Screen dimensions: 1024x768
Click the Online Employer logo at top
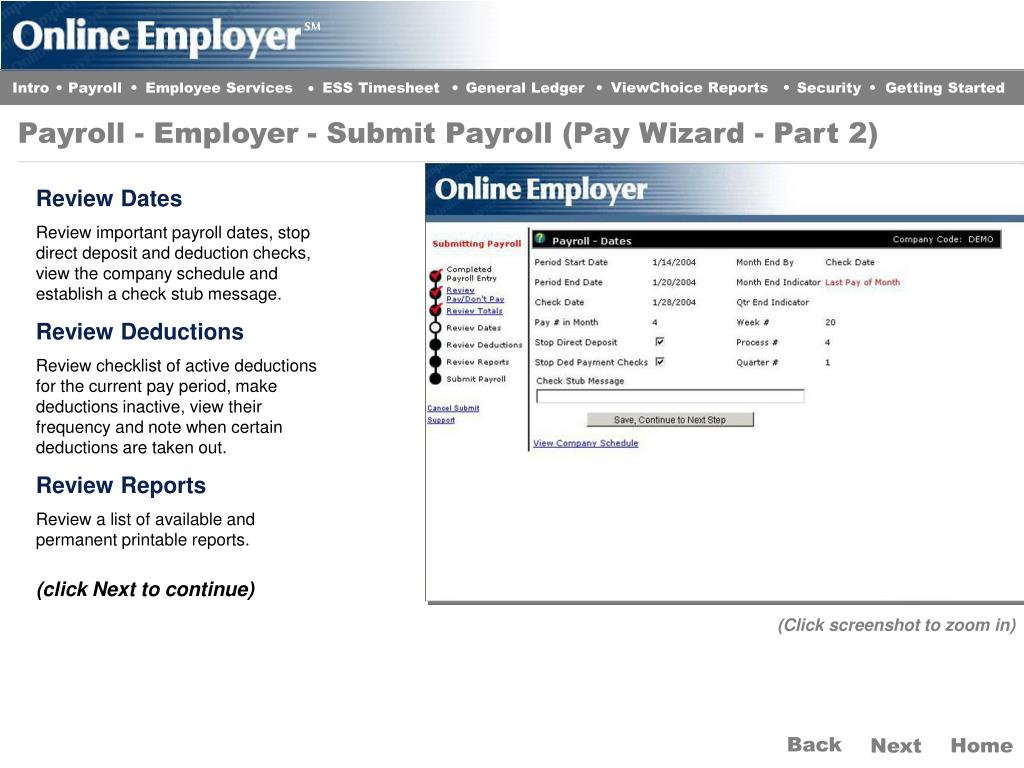[166, 37]
